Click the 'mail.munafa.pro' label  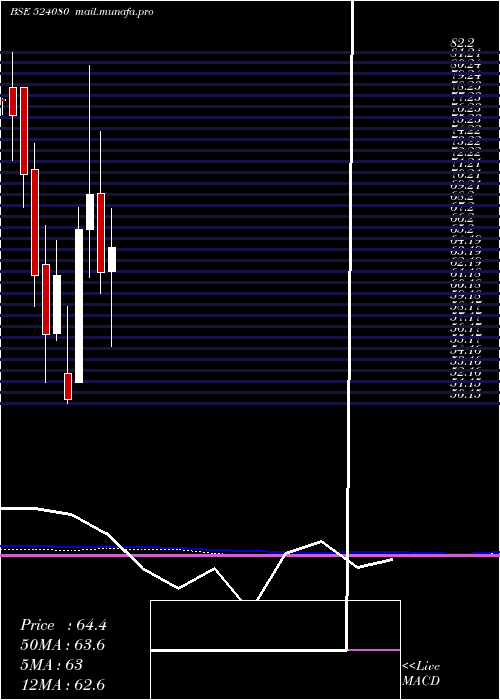click(x=114, y=12)
